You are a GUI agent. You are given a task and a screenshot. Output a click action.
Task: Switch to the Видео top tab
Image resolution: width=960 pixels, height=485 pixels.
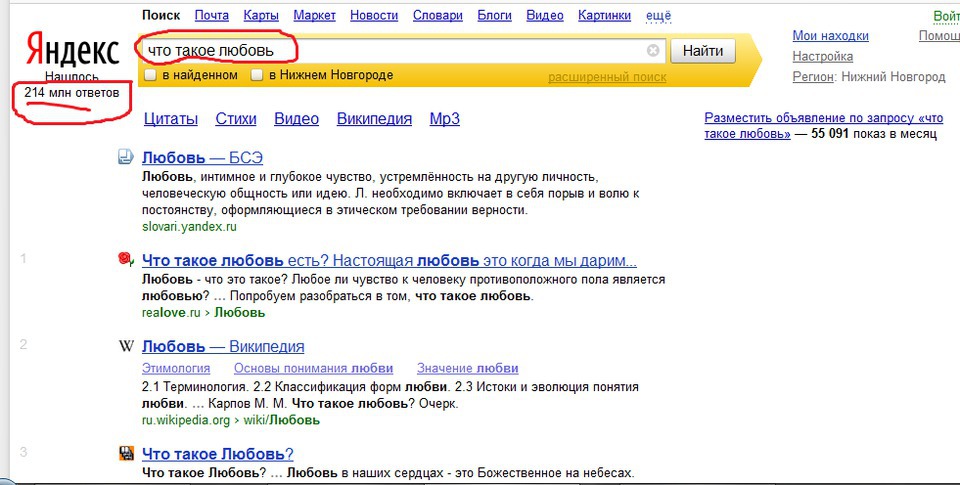tap(545, 16)
